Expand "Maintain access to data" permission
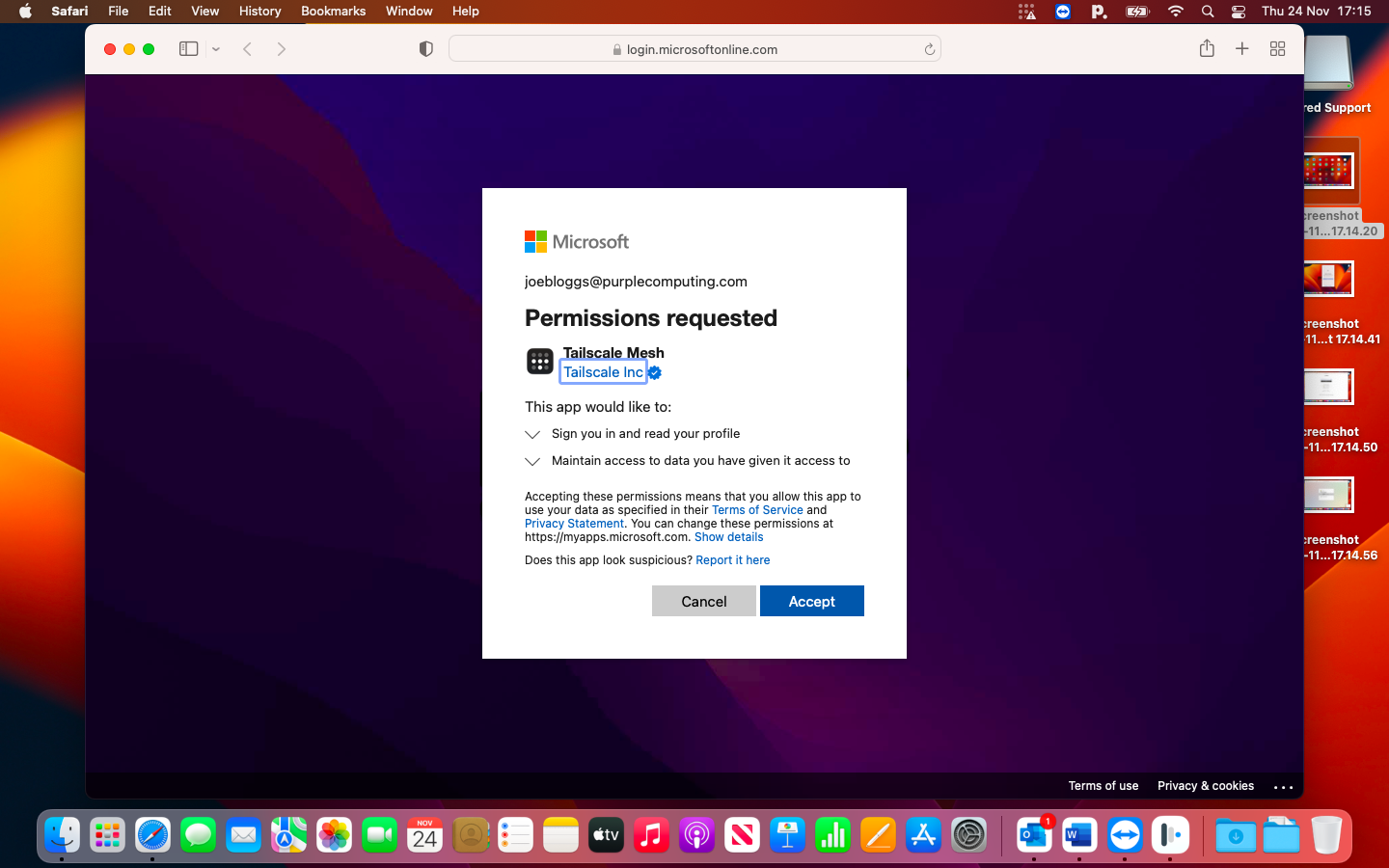Screen dimensions: 1389x868 [x=532, y=461]
